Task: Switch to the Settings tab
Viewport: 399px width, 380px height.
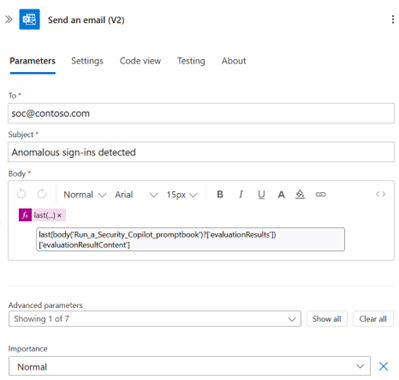Action: 87,61
